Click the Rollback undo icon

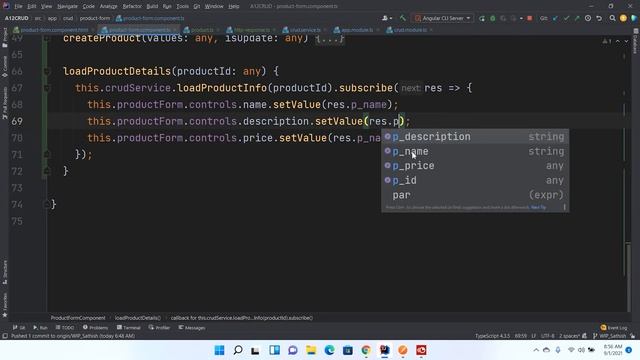click(599, 18)
